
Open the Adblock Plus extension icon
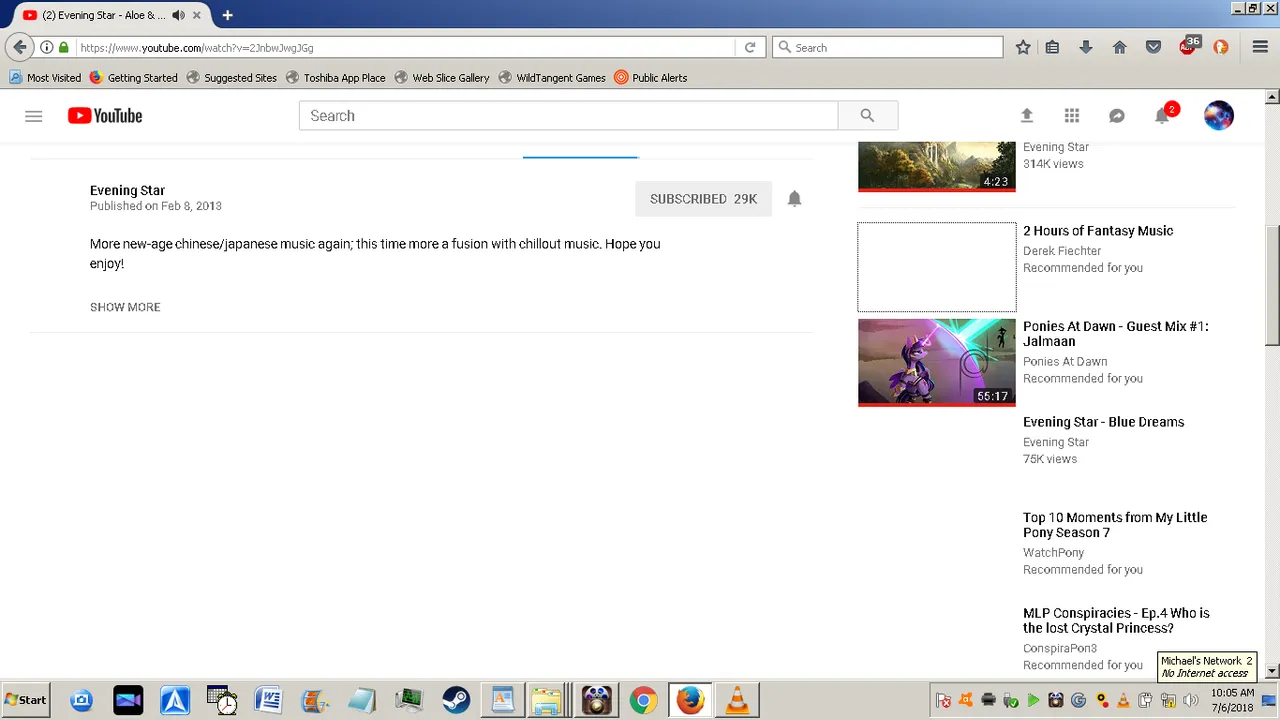tap(1188, 46)
